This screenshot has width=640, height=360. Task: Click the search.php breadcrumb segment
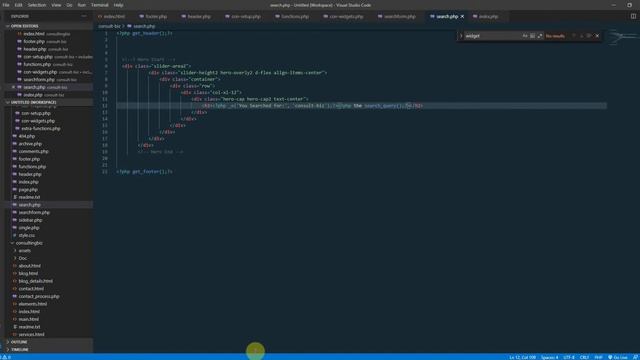coord(141,26)
